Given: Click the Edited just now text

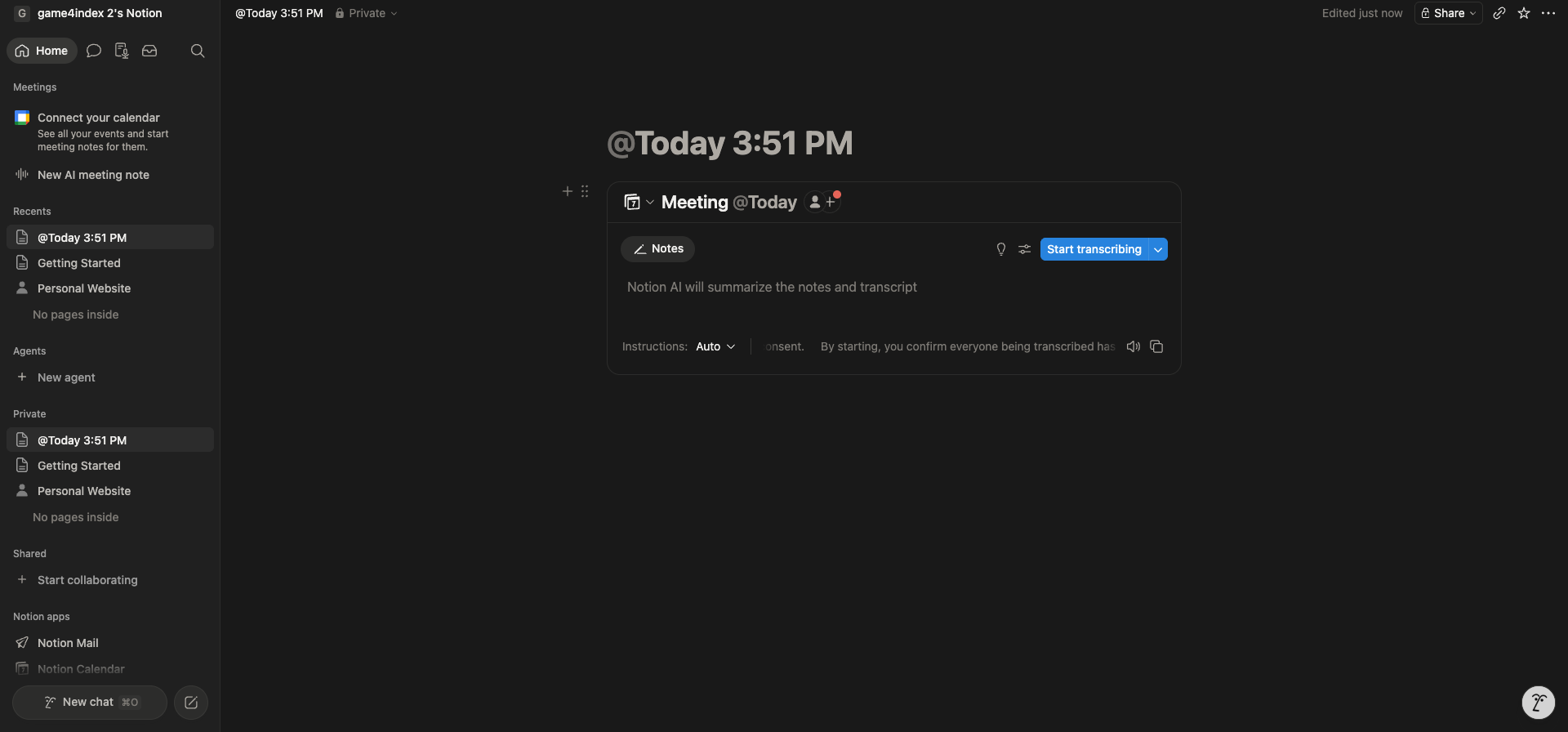Looking at the screenshot, I should [1361, 13].
